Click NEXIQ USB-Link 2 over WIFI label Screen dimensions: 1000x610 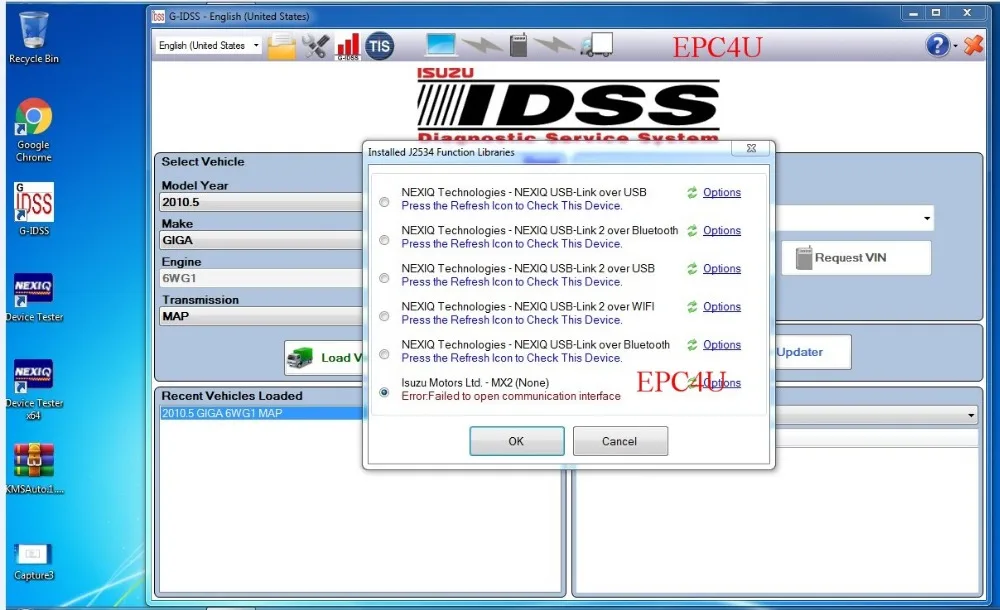pos(528,306)
